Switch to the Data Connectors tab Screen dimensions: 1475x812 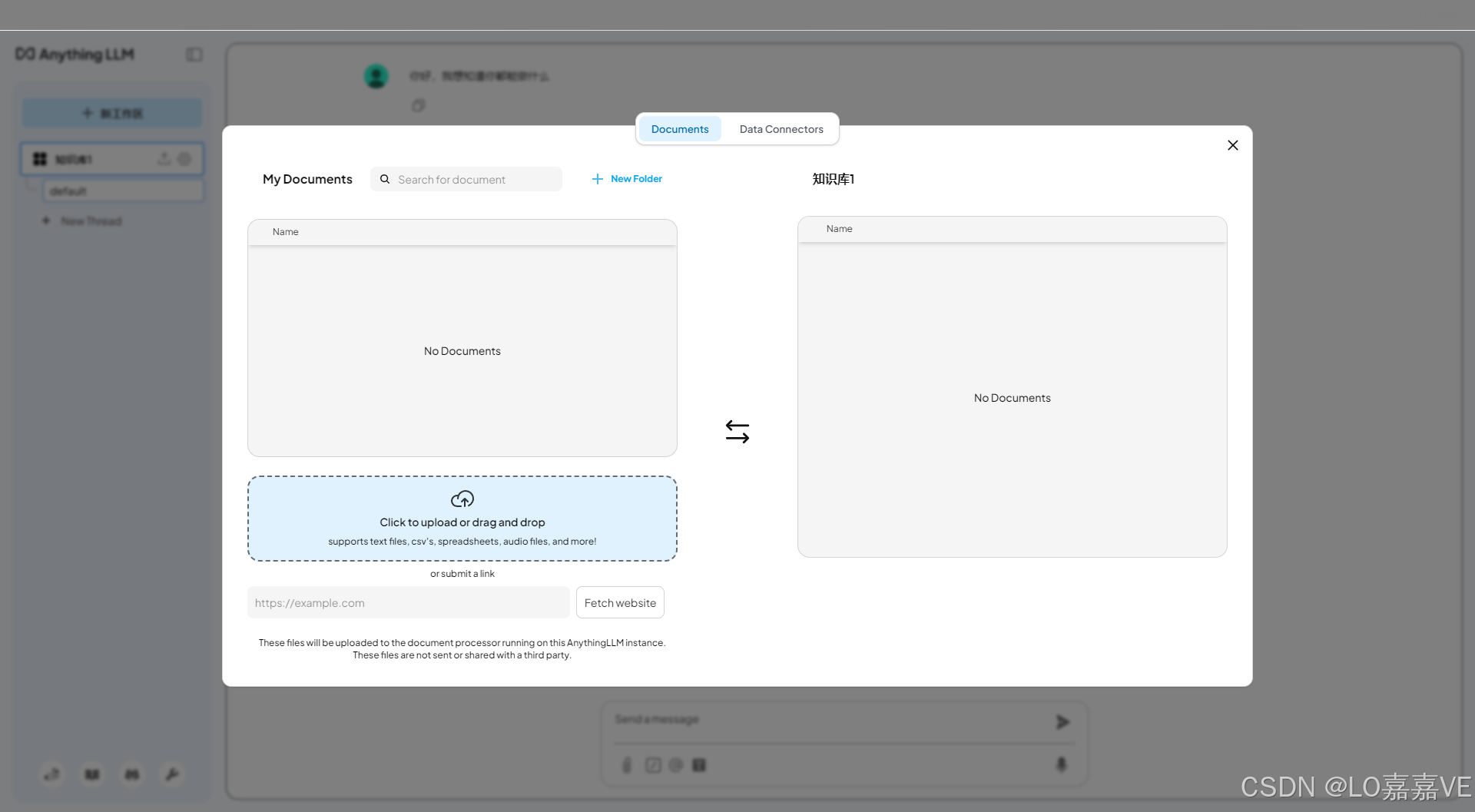click(781, 129)
